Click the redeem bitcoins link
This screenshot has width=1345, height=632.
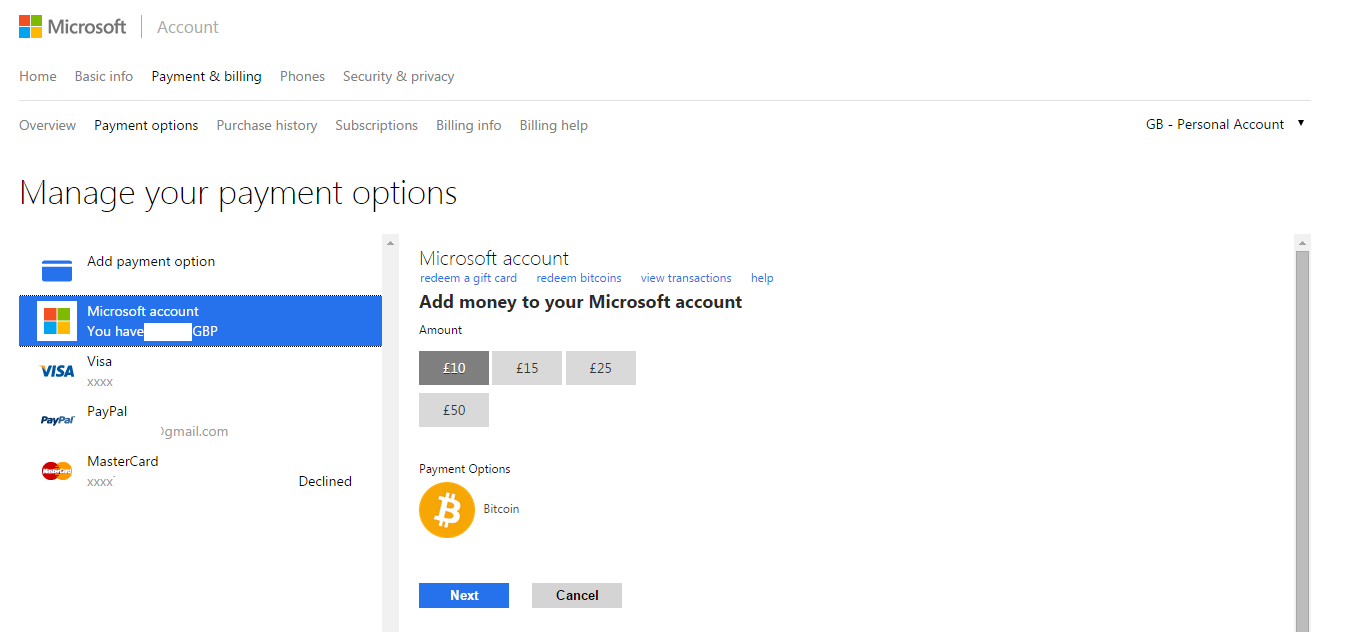579,278
